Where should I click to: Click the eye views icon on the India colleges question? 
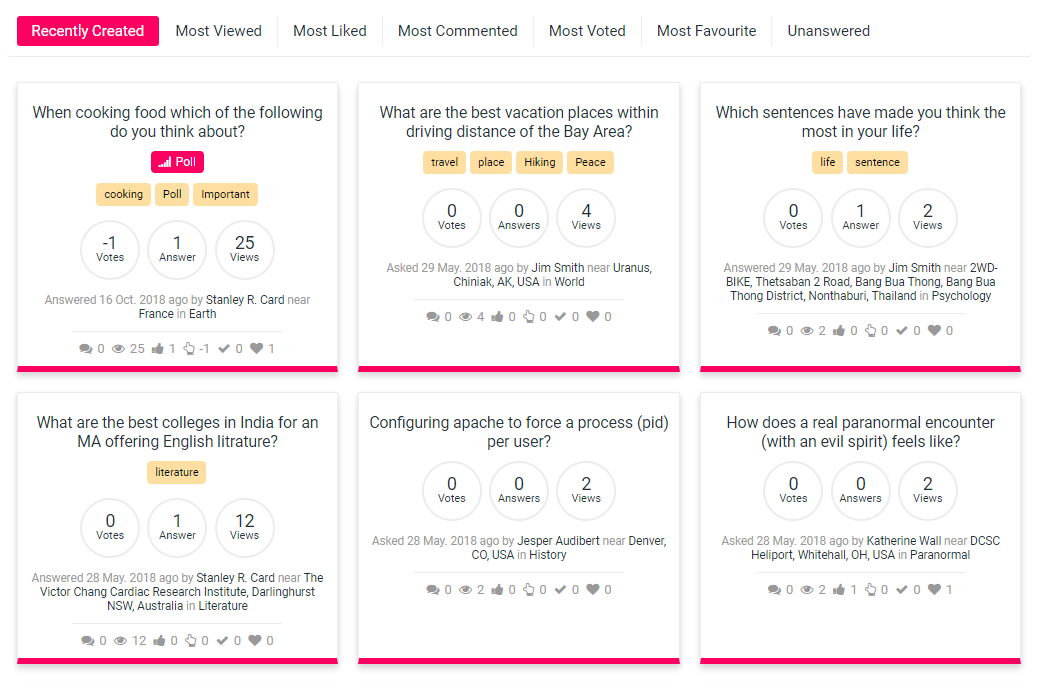(120, 641)
